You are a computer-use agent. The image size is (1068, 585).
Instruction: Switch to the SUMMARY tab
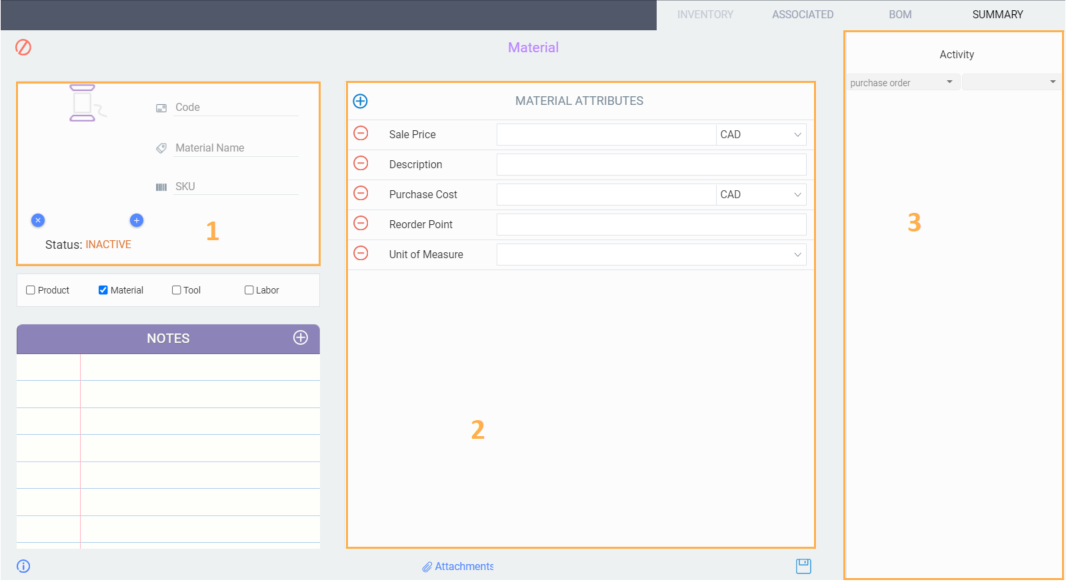(997, 14)
